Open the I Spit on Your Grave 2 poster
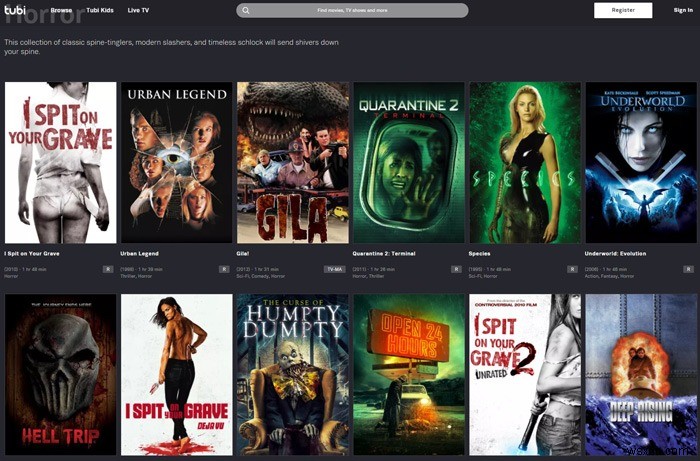Image resolution: width=700 pixels, height=461 pixels. [x=525, y=374]
